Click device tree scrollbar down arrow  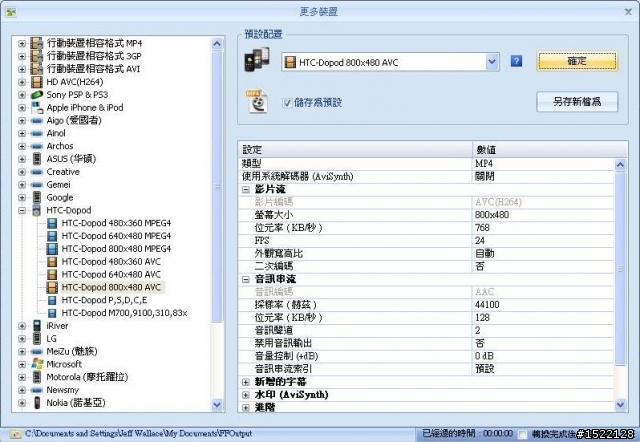pyautogui.click(x=217, y=405)
